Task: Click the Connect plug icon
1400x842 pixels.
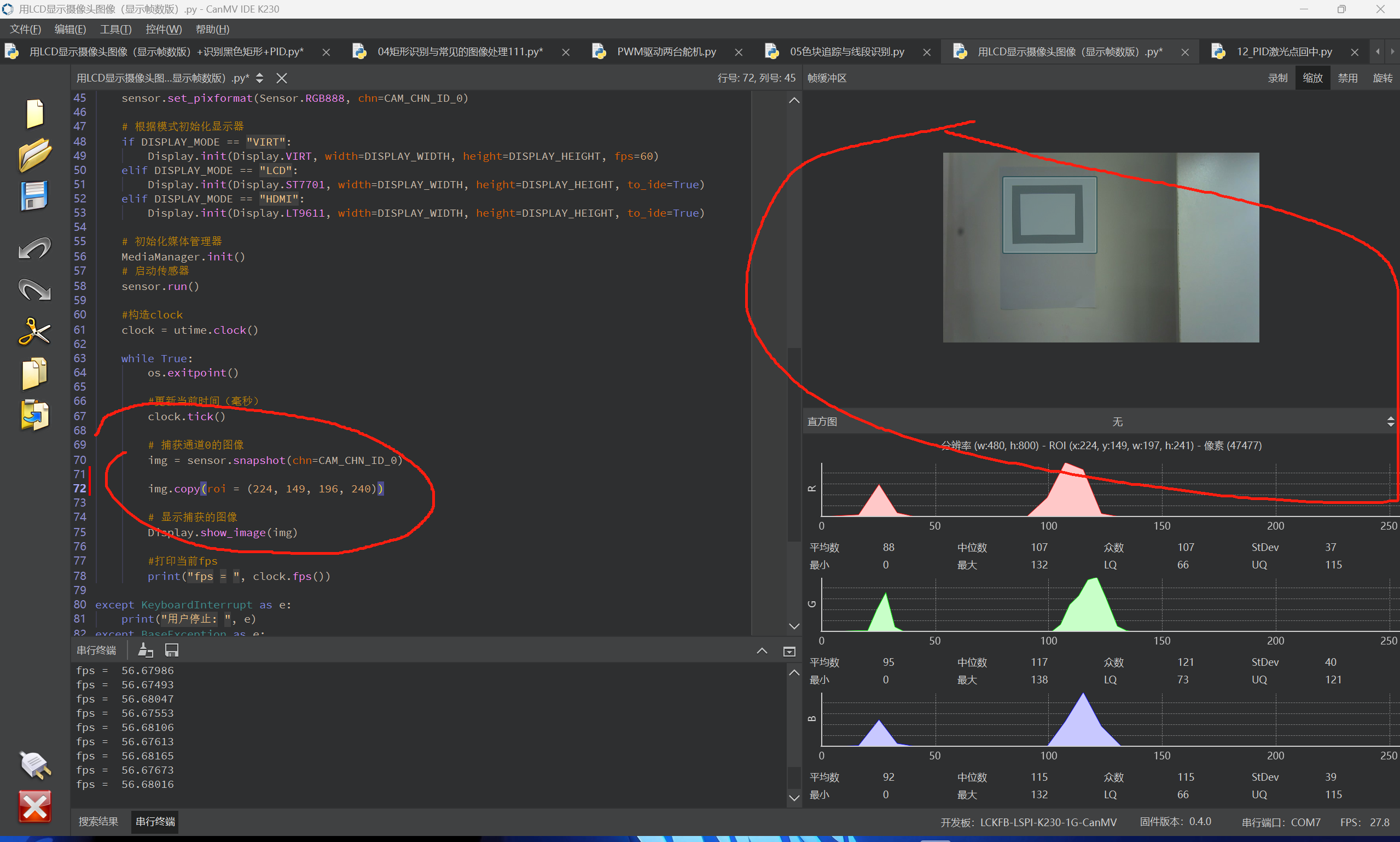Action: pos(34,764)
